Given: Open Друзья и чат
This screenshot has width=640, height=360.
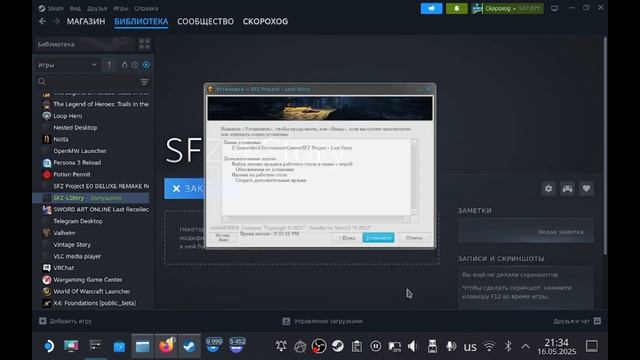Looking at the screenshot, I should tap(577, 321).
